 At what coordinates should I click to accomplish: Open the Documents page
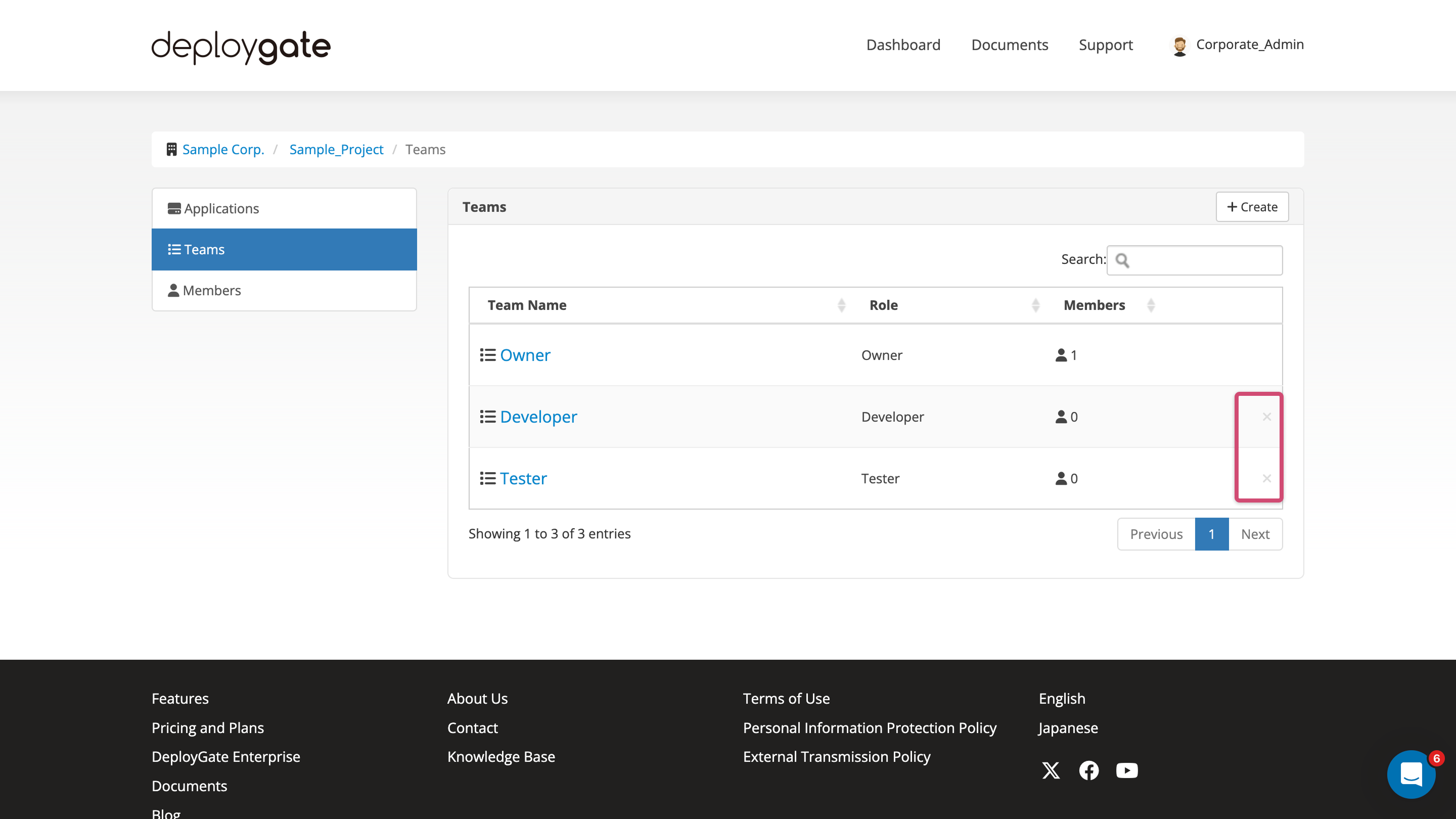[x=1010, y=44]
